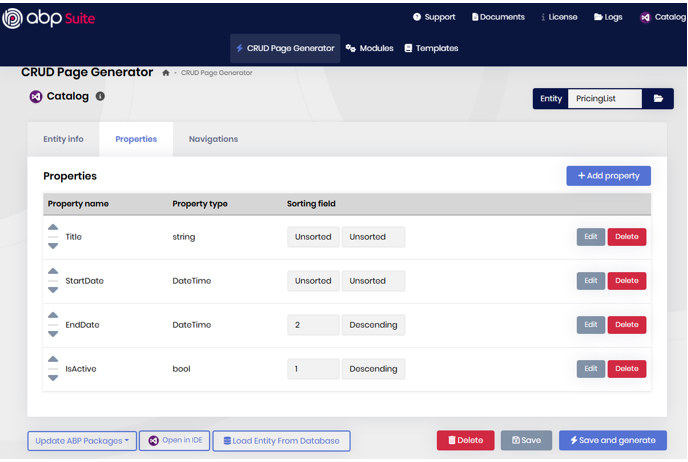This screenshot has height=462, width=688.
Task: Switch to the Navigations tab
Action: pos(213,139)
